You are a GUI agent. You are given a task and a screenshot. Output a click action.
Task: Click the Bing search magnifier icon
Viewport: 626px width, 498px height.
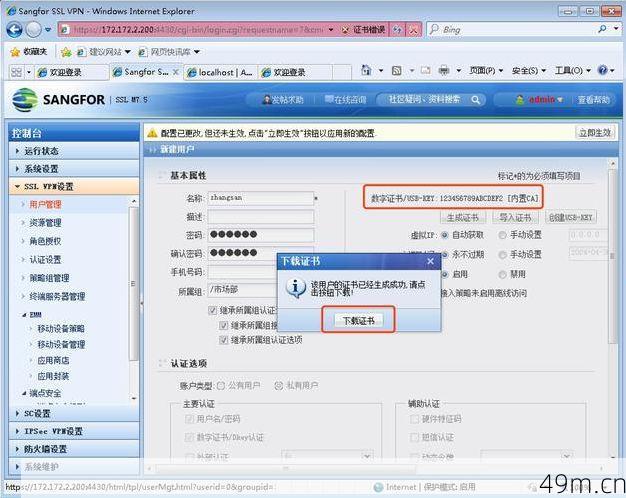[x=602, y=29]
